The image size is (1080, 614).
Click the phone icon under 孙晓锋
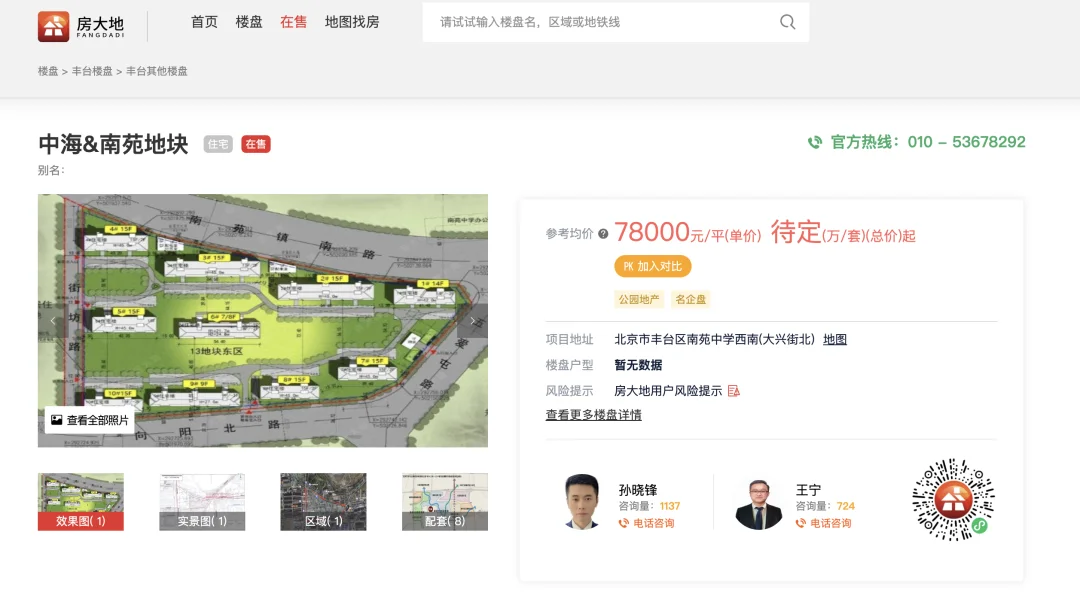[623, 523]
